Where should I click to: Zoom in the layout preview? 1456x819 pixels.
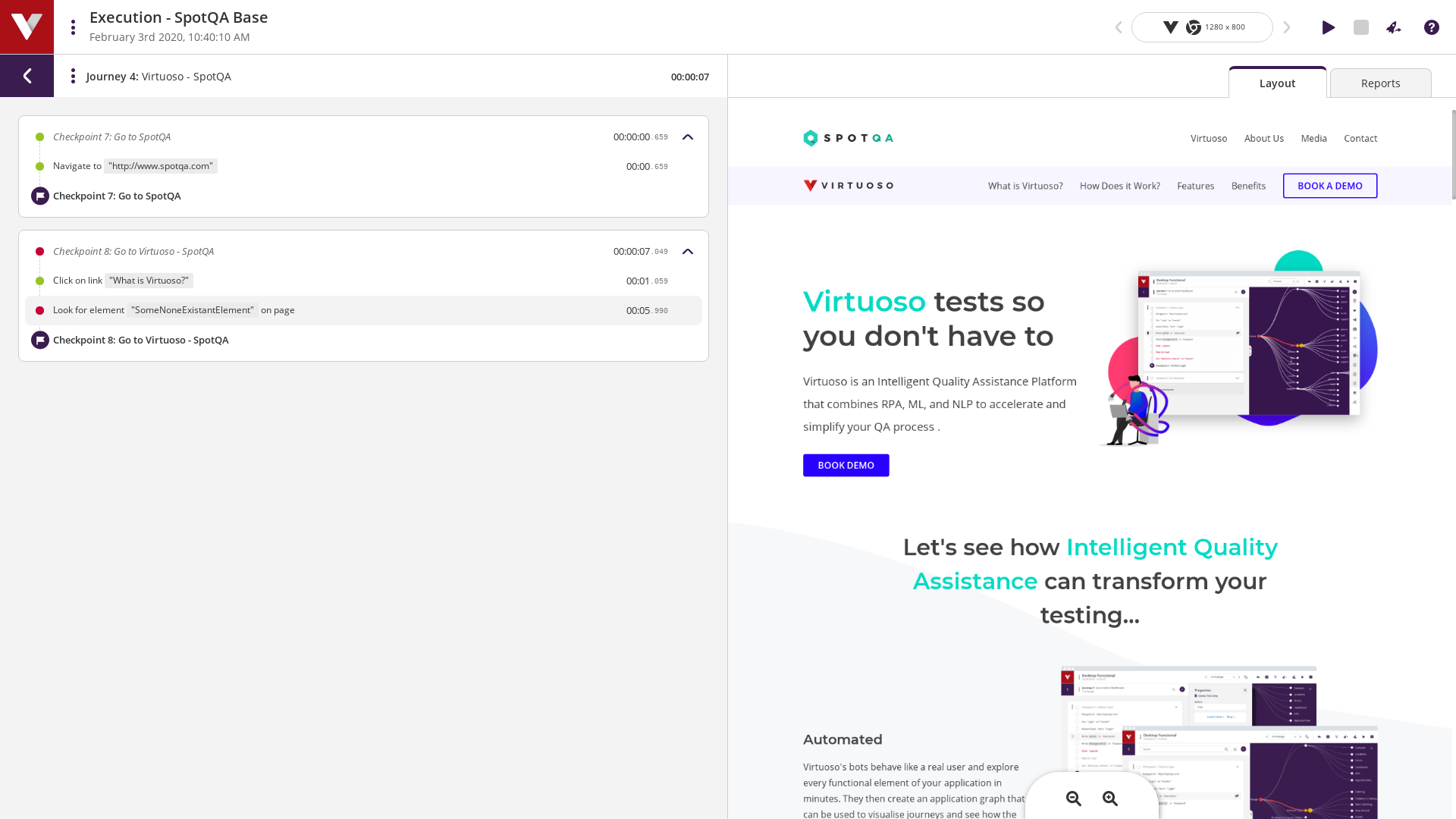coord(1110,799)
